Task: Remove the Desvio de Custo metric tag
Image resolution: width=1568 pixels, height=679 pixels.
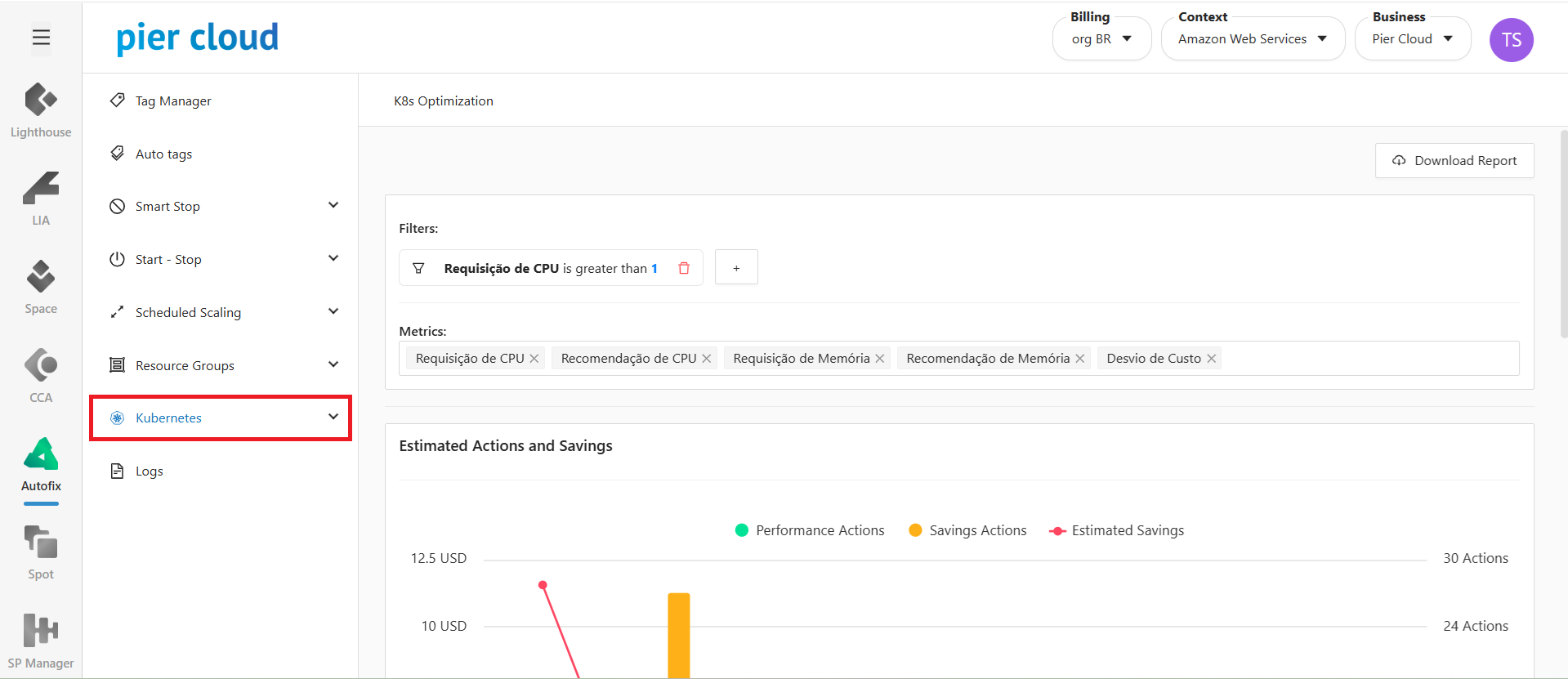Action: coord(1212,359)
